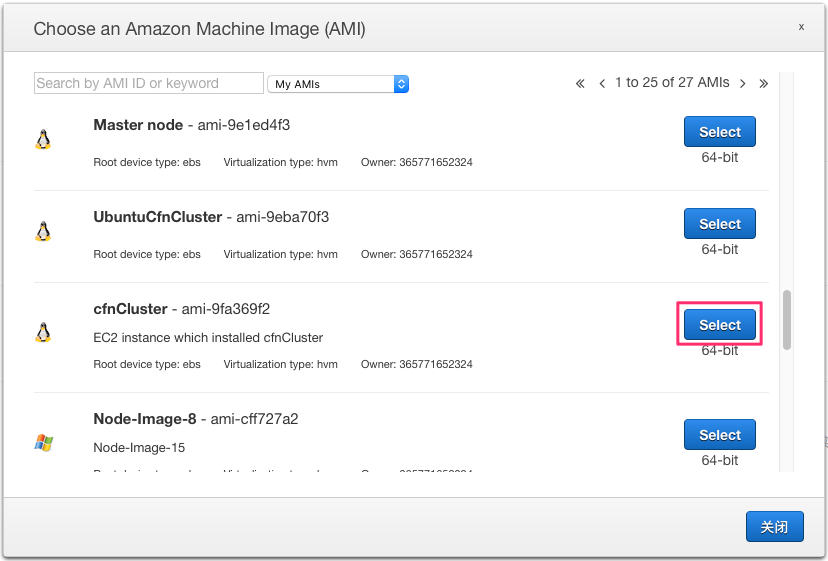Open the My AMIs filter dropdown
Screen dimensions: 828x561
click(x=338, y=84)
